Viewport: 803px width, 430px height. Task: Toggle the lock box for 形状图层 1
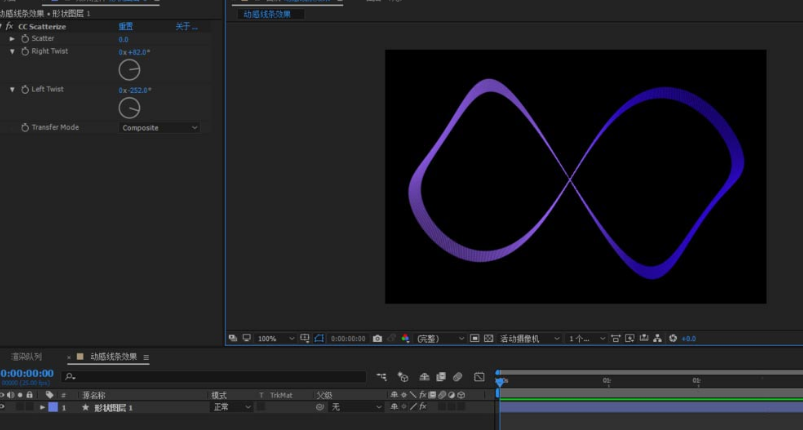coord(30,407)
